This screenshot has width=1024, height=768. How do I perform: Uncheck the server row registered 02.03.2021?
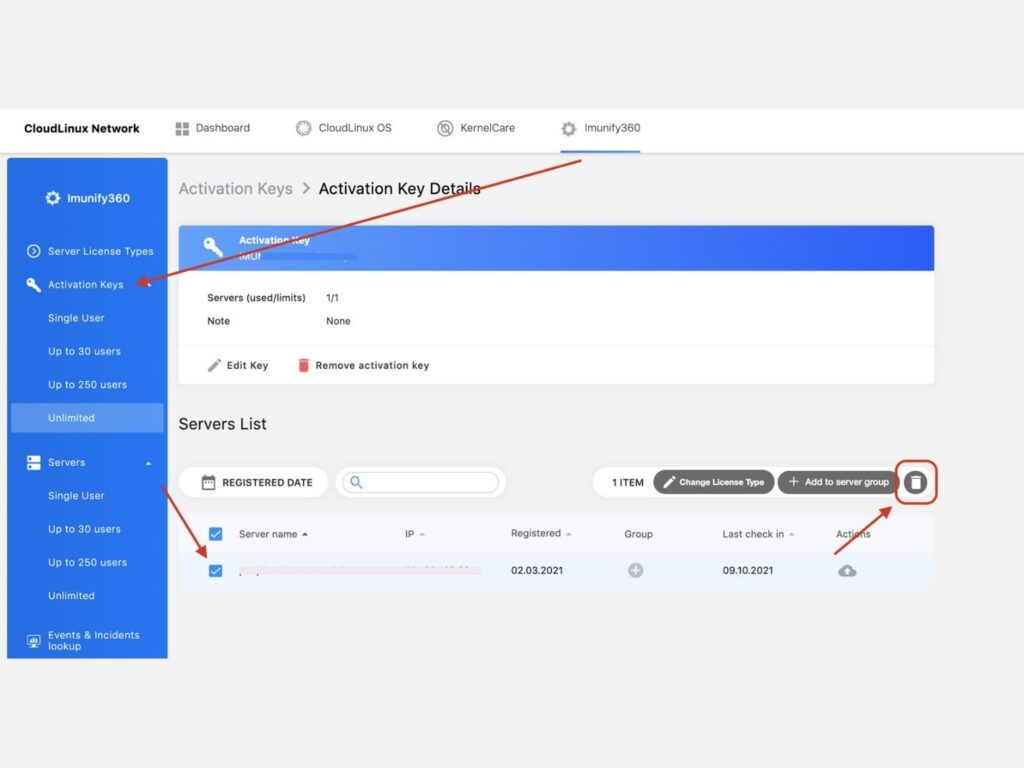click(x=216, y=571)
